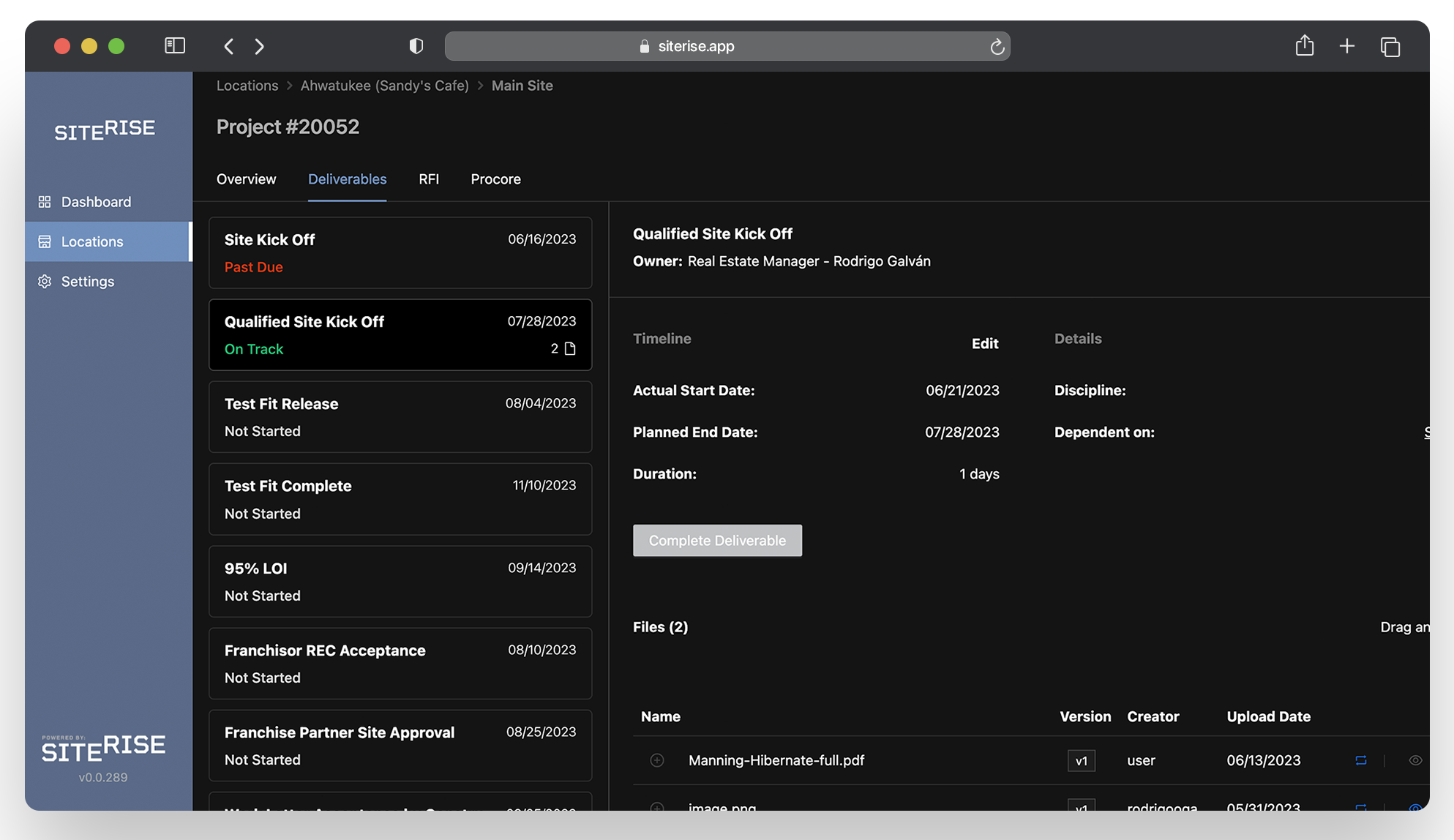Open the Dashboard via its grid icon
1454x840 pixels.
(x=44, y=202)
